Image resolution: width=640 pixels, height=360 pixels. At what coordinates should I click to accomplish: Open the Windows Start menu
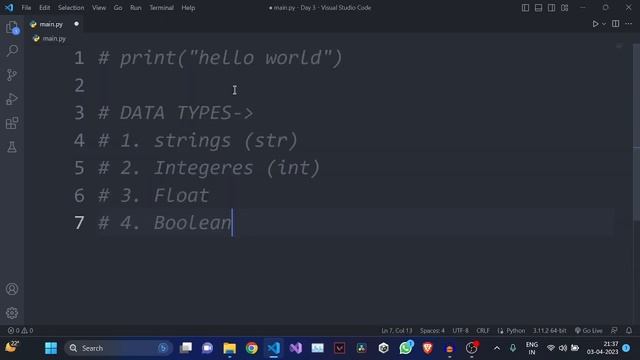(x=51, y=348)
